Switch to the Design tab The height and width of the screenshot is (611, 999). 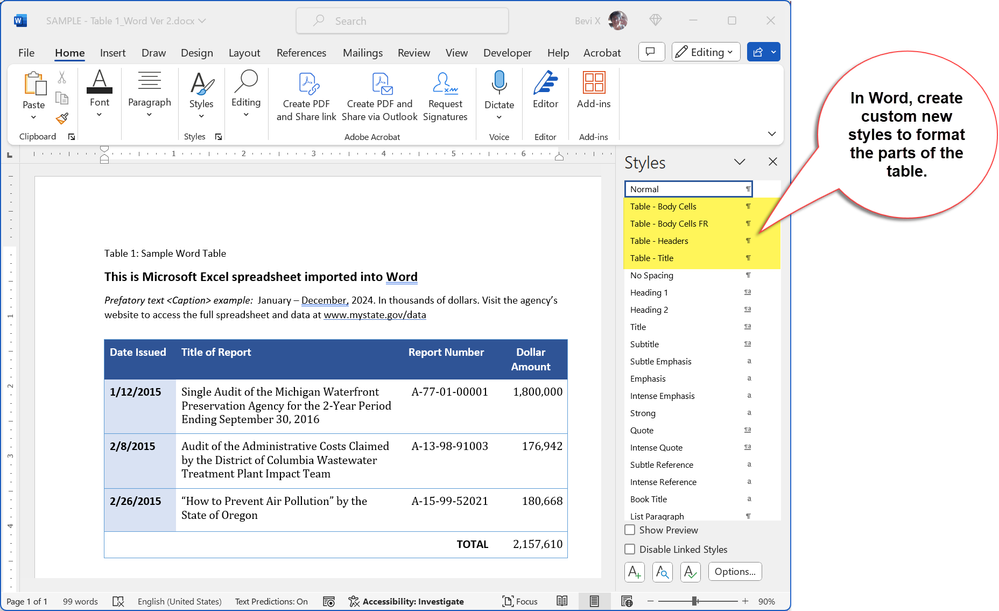pos(197,53)
